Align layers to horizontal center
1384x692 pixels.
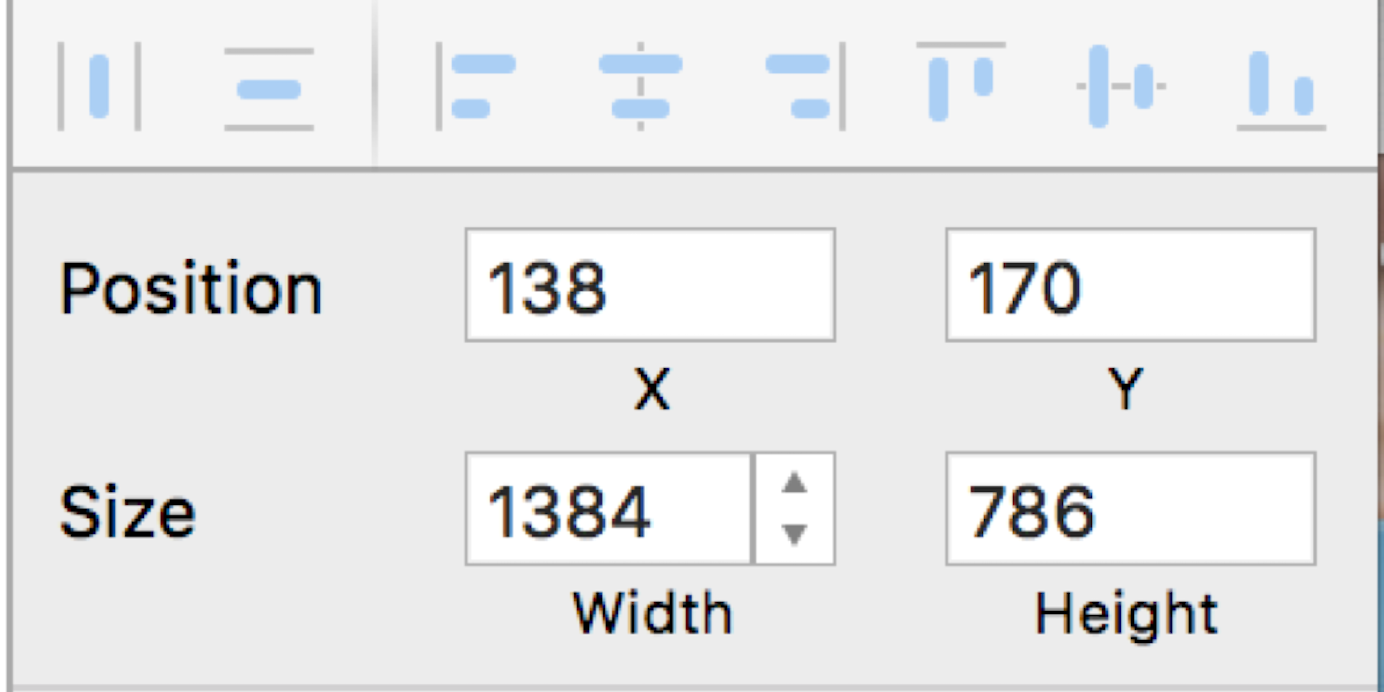click(x=640, y=88)
